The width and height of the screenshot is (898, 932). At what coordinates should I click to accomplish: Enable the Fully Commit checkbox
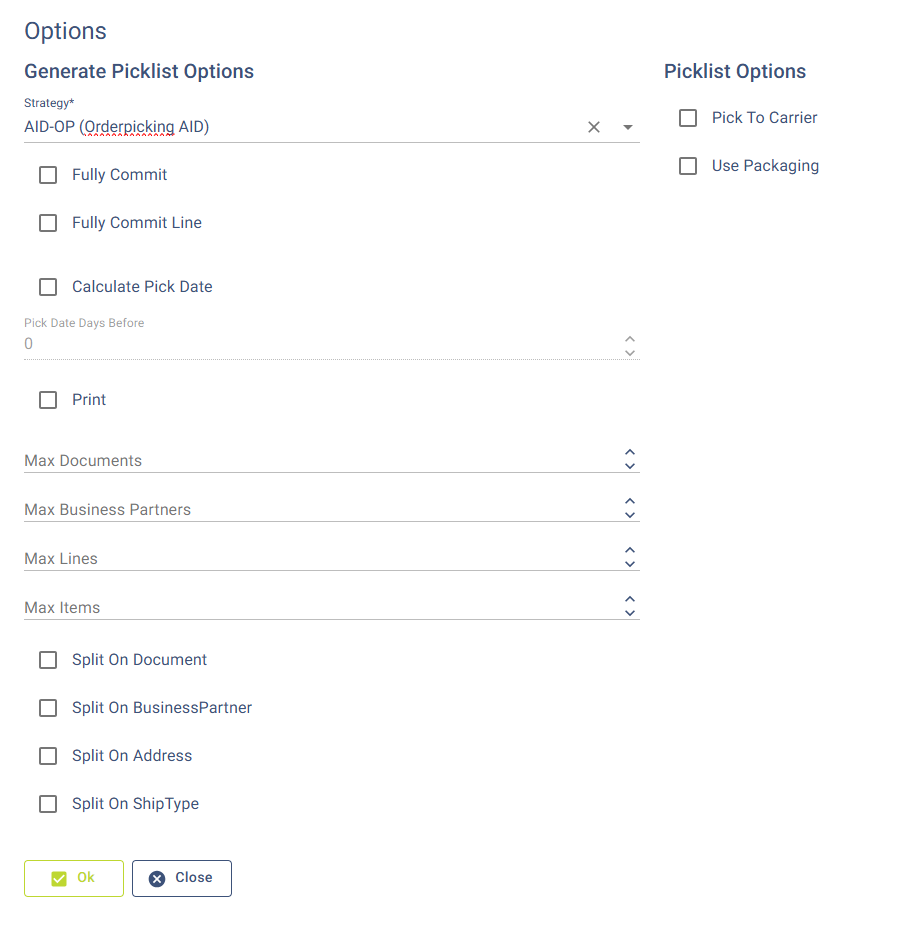(x=48, y=175)
